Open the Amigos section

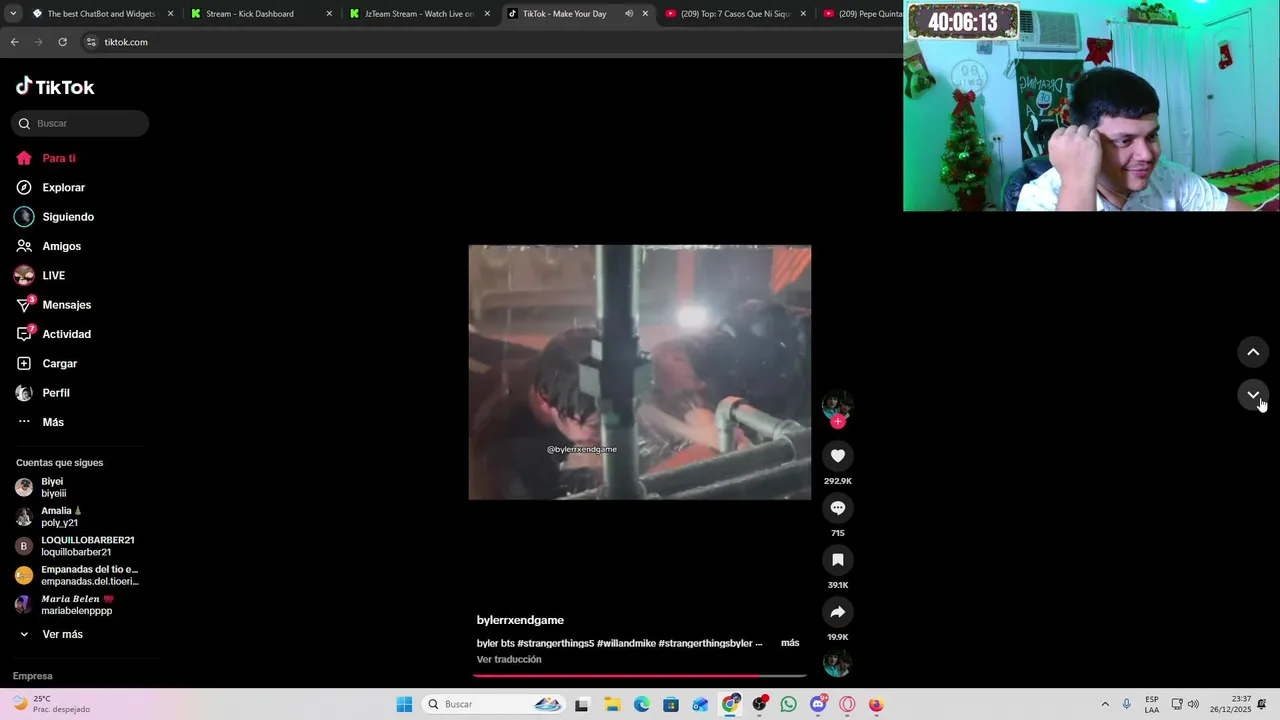(49, 246)
